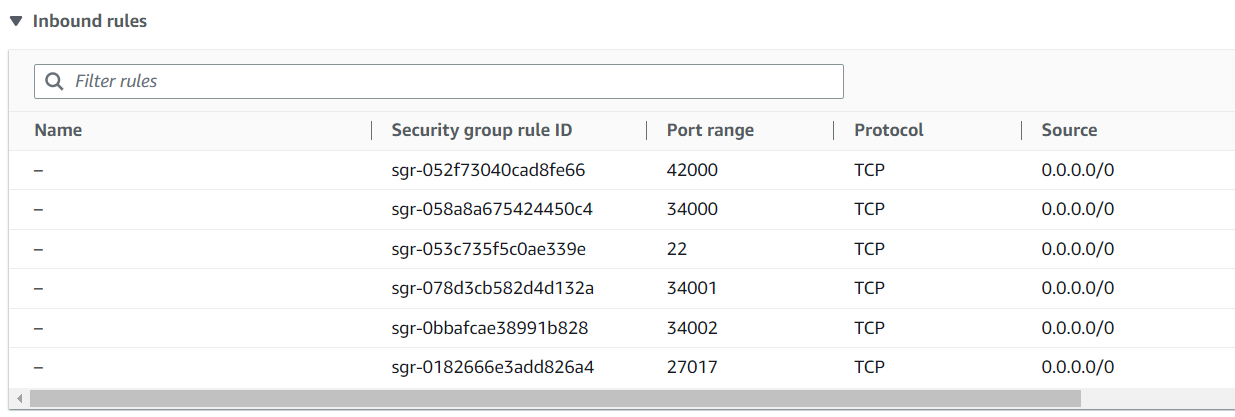Screen dimensions: 1235x417
Task: Click the horizontal scrollbar thumb
Action: [555, 398]
